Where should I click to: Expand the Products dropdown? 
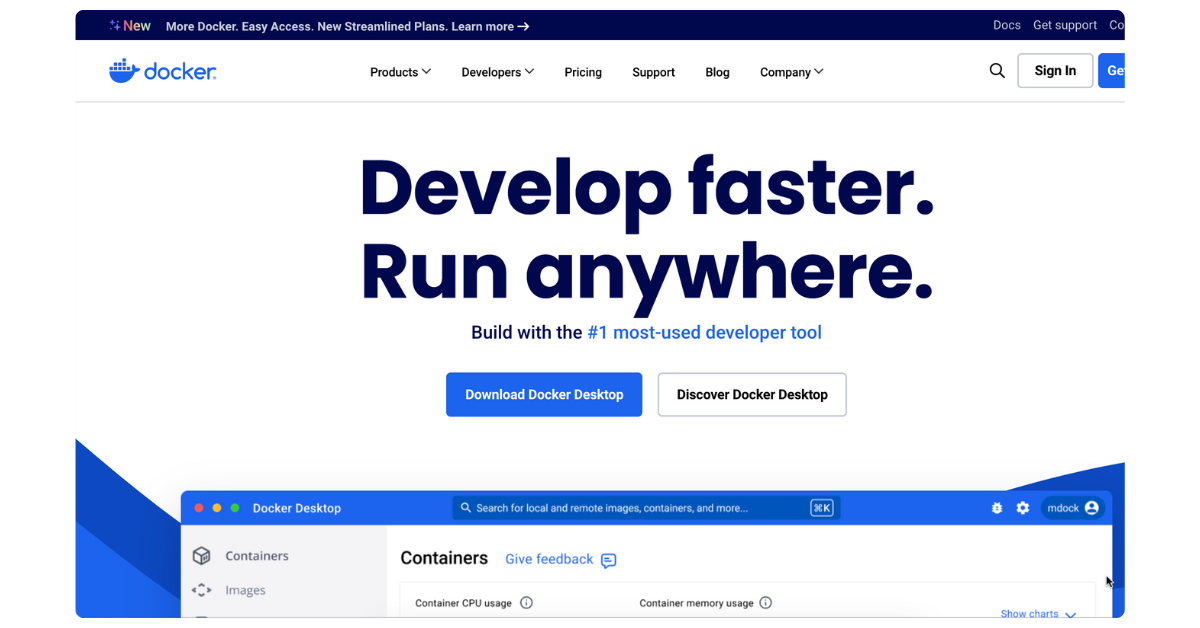400,72
